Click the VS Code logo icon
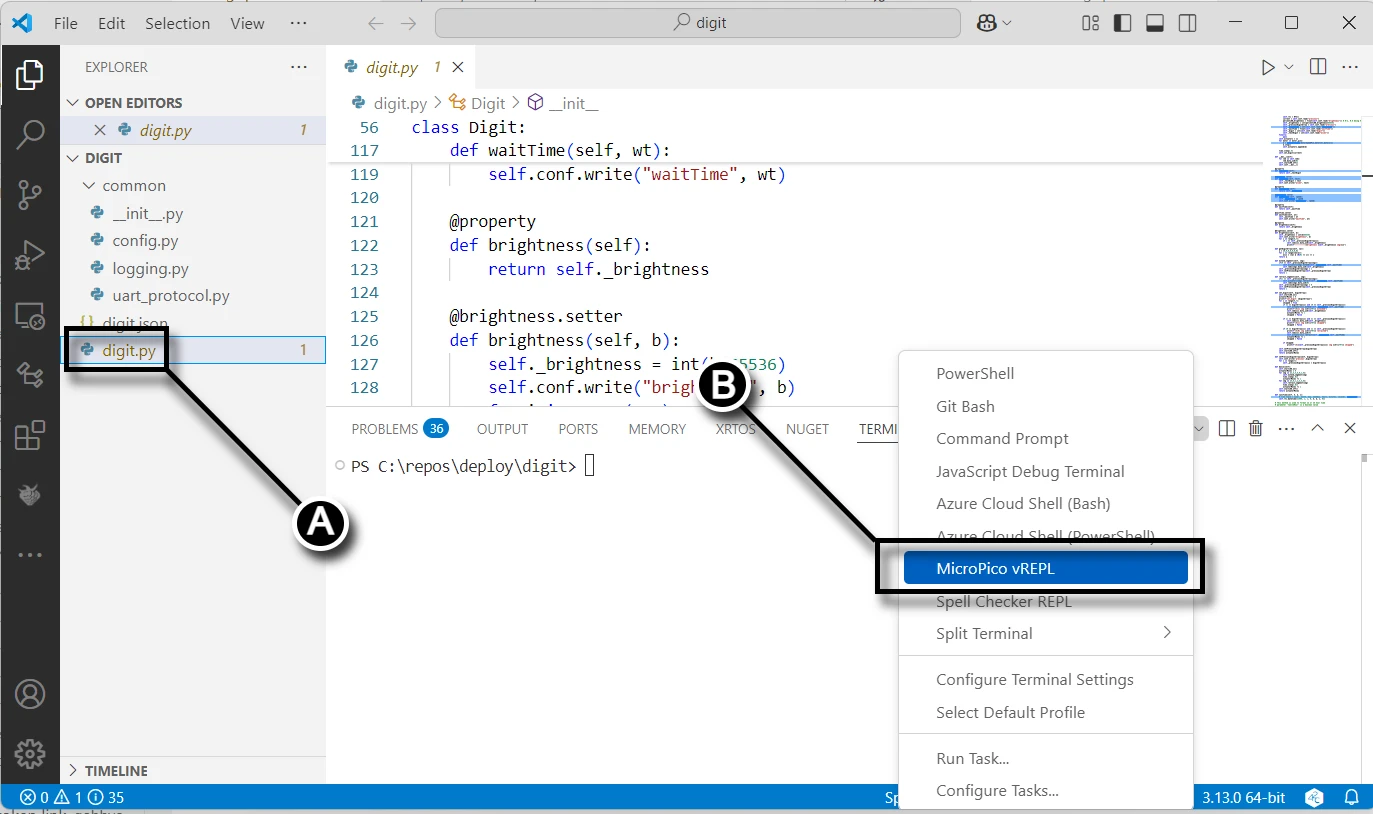Screen dimensions: 1373x814 (x=22, y=23)
